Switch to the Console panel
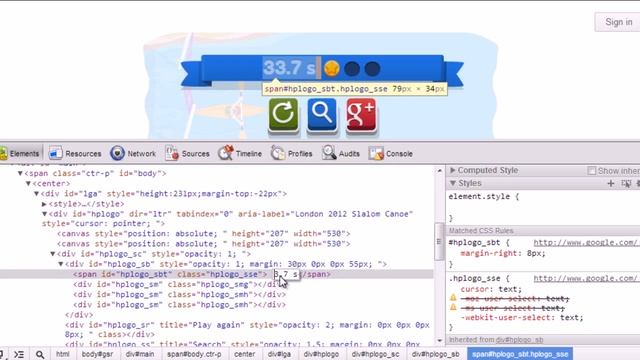The image size is (640, 360). click(x=391, y=153)
